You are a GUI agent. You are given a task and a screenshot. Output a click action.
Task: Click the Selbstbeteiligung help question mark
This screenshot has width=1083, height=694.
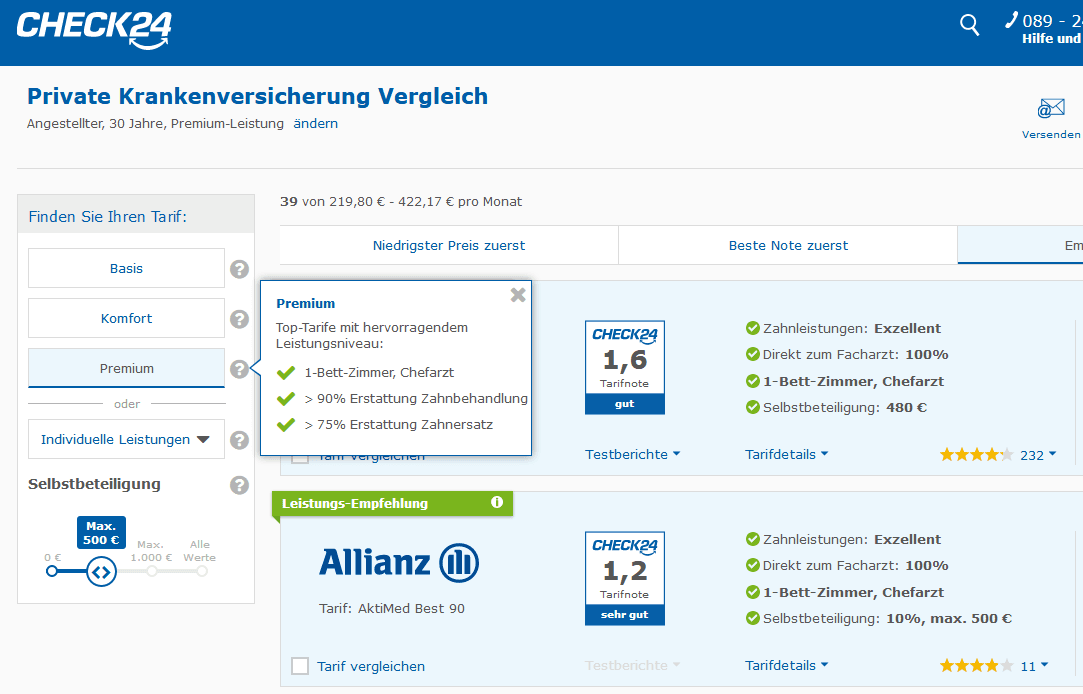point(239,485)
